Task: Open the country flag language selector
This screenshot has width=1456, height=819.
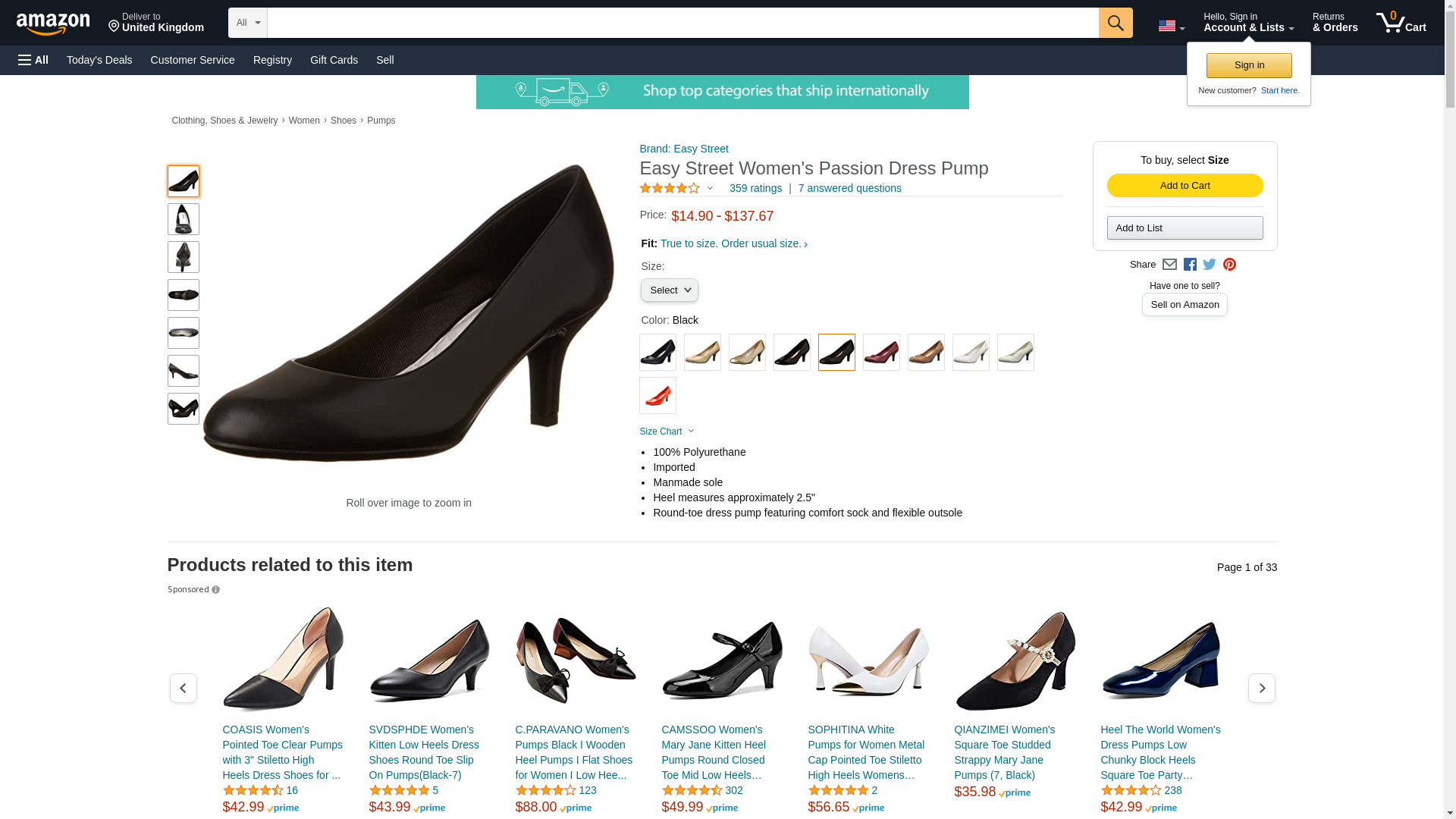Action: [1171, 26]
